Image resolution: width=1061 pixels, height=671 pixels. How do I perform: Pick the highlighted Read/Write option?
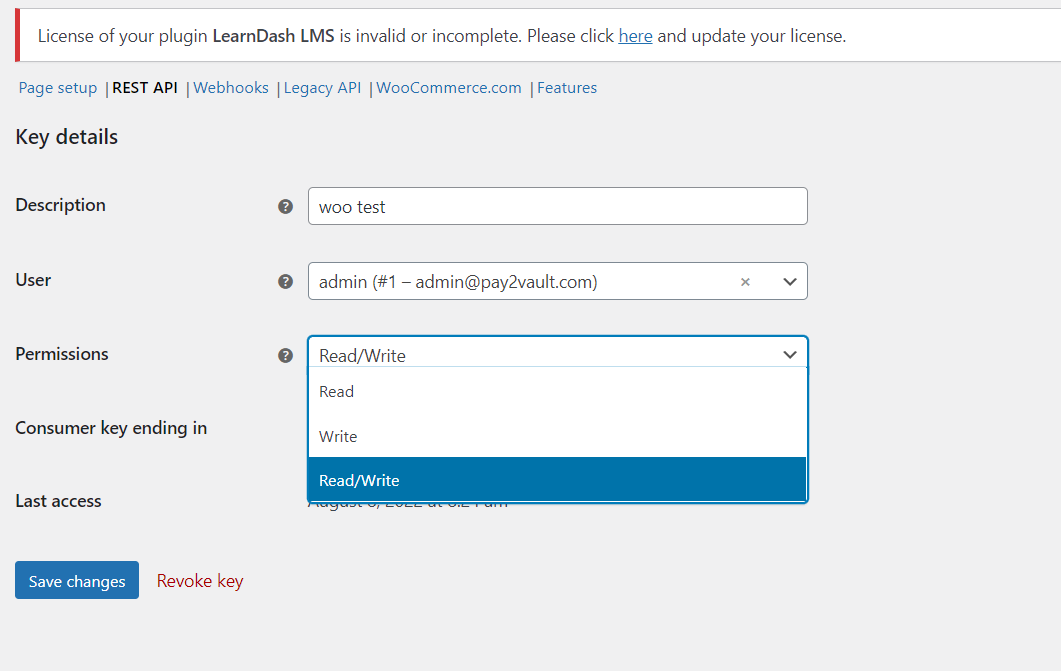(x=558, y=480)
